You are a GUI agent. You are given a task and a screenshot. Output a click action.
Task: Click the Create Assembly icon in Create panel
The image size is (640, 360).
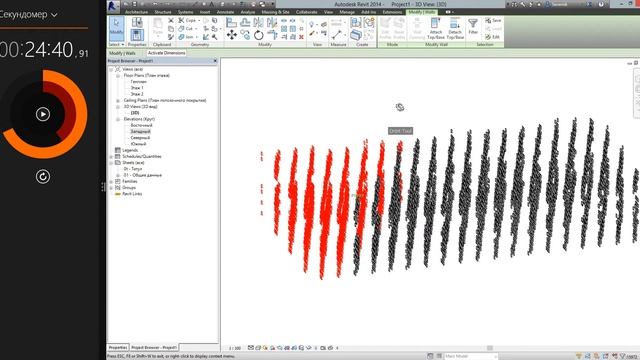click(x=356, y=22)
